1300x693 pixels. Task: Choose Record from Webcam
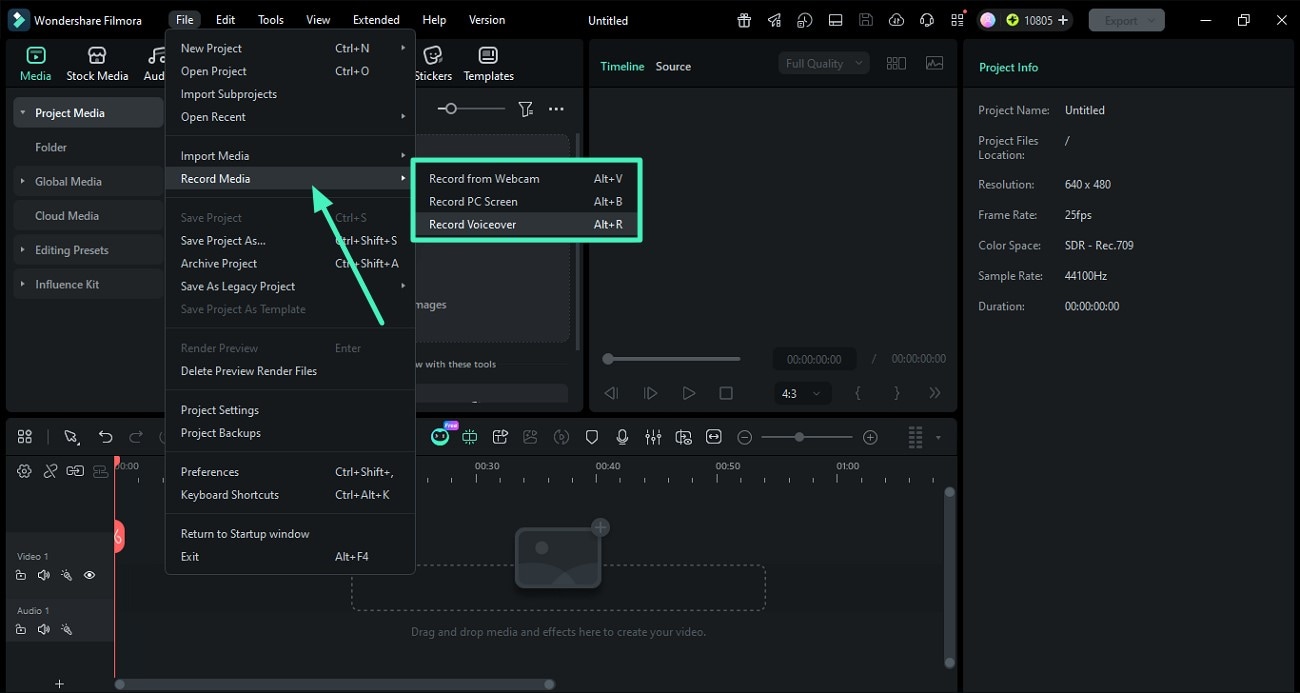(x=526, y=178)
